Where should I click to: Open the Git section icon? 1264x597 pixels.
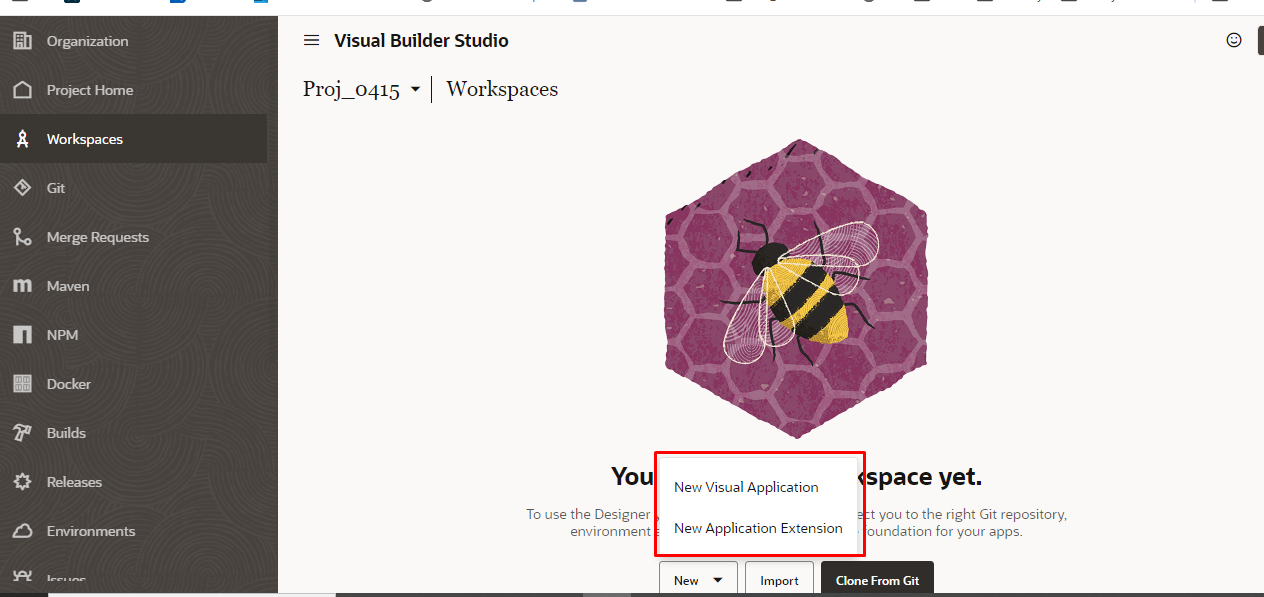pos(22,188)
